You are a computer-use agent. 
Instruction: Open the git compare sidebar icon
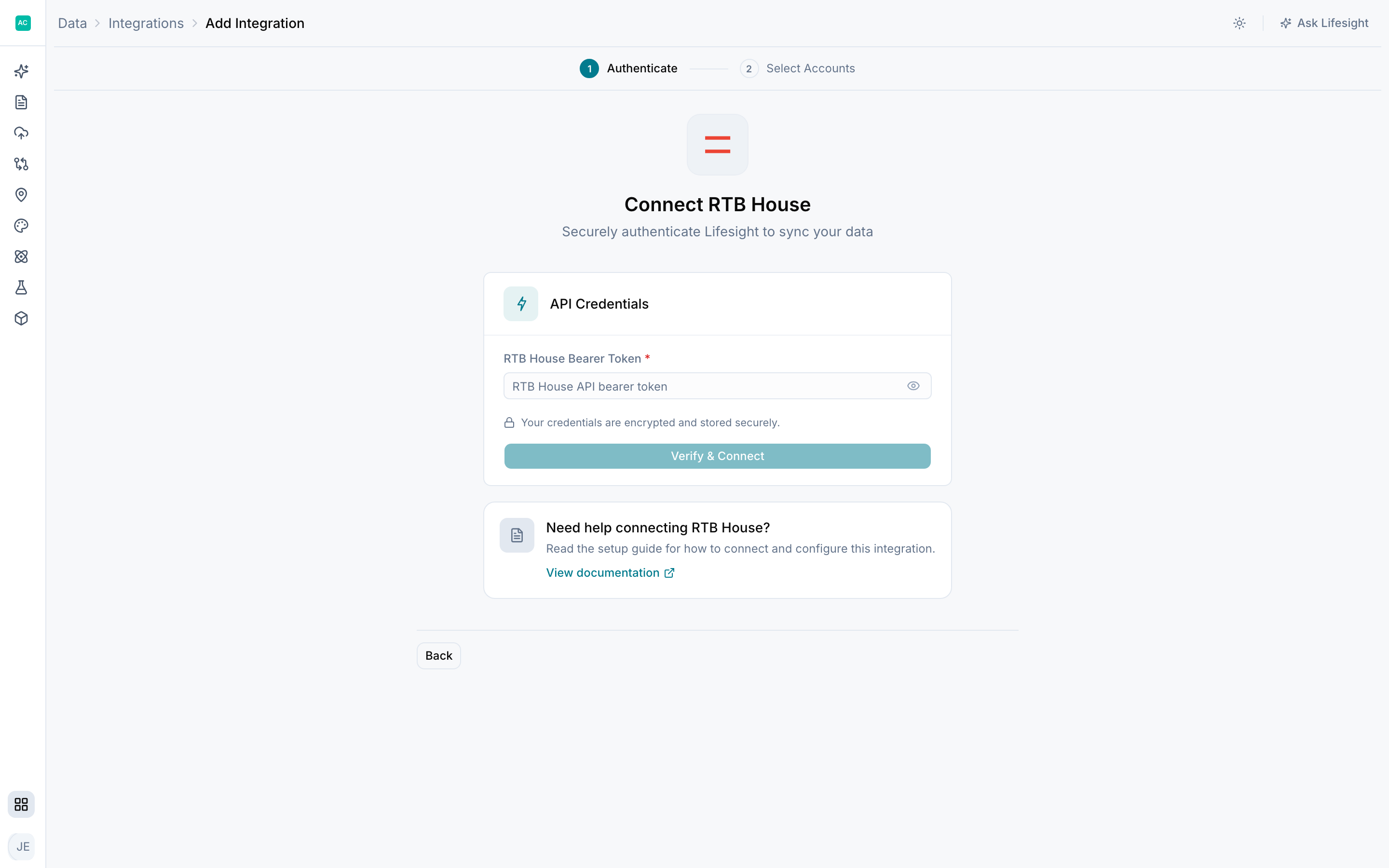click(21, 164)
